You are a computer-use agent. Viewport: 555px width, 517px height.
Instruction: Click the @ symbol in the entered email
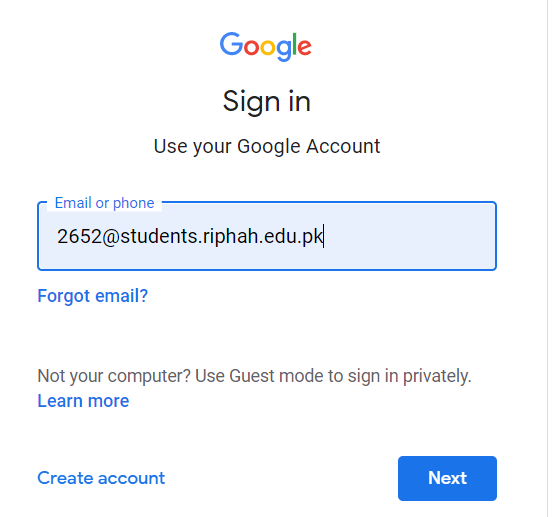(x=111, y=237)
